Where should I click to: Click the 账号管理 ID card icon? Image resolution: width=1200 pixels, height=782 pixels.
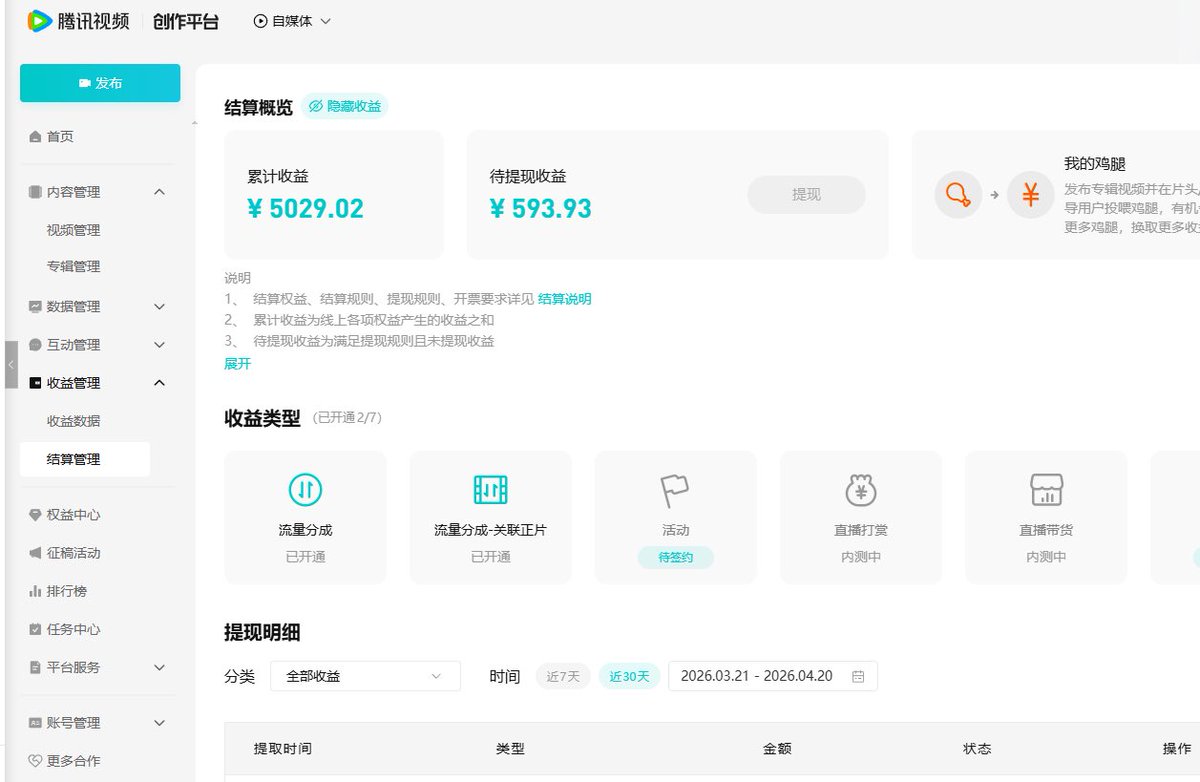point(35,723)
